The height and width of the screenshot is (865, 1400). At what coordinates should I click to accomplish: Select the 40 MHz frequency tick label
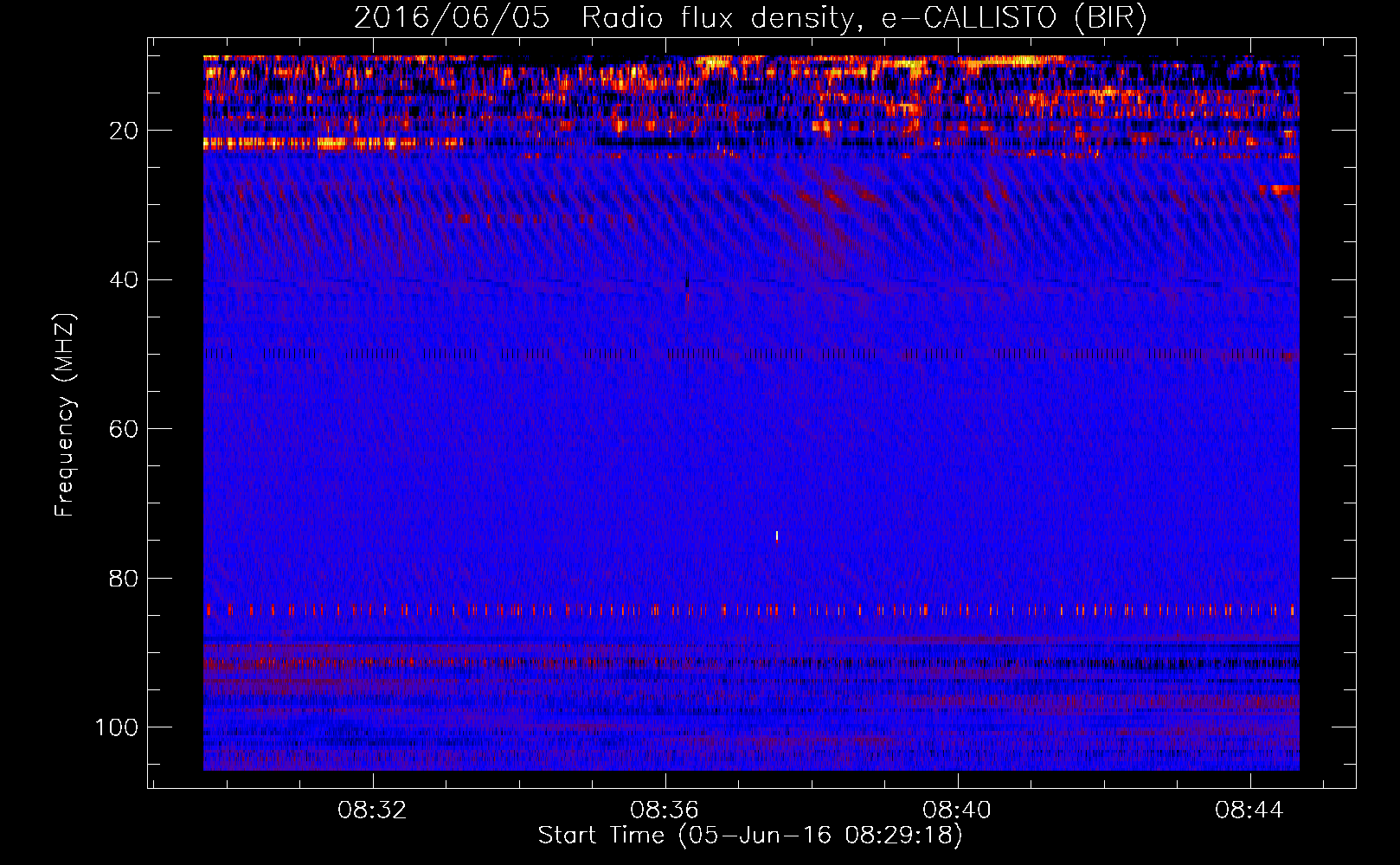124,279
